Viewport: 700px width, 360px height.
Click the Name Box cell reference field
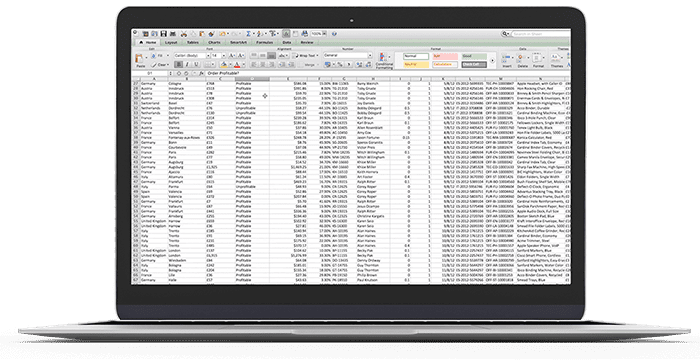pos(150,73)
